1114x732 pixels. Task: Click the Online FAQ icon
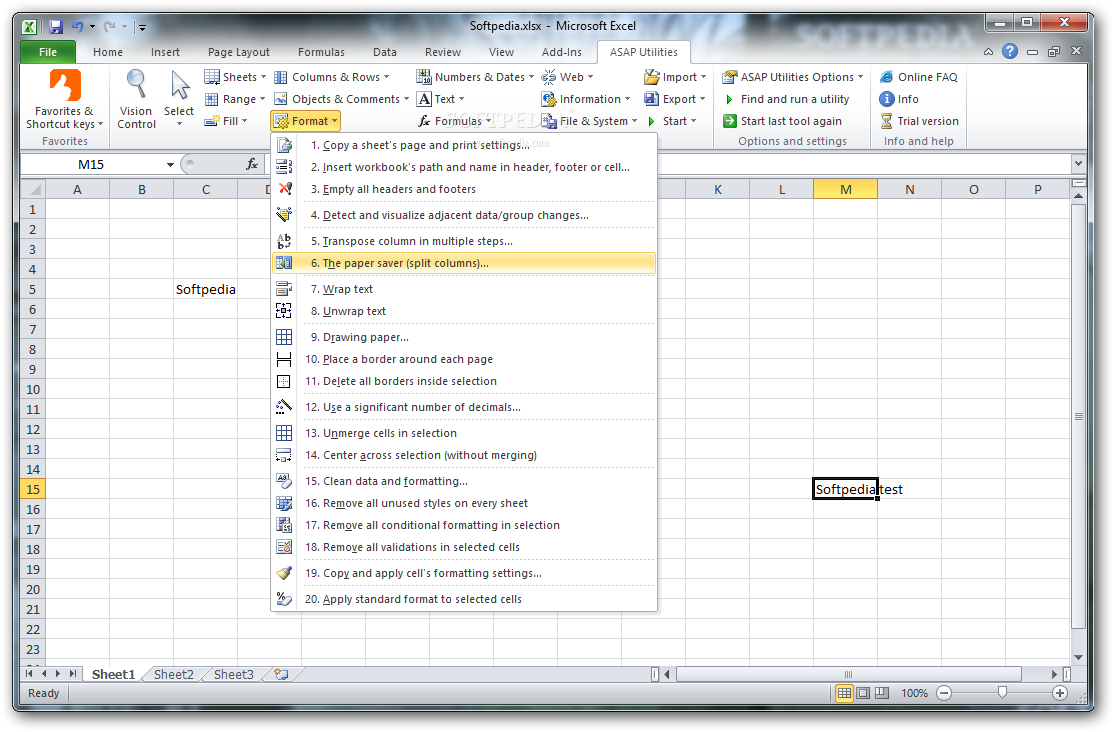[887, 77]
